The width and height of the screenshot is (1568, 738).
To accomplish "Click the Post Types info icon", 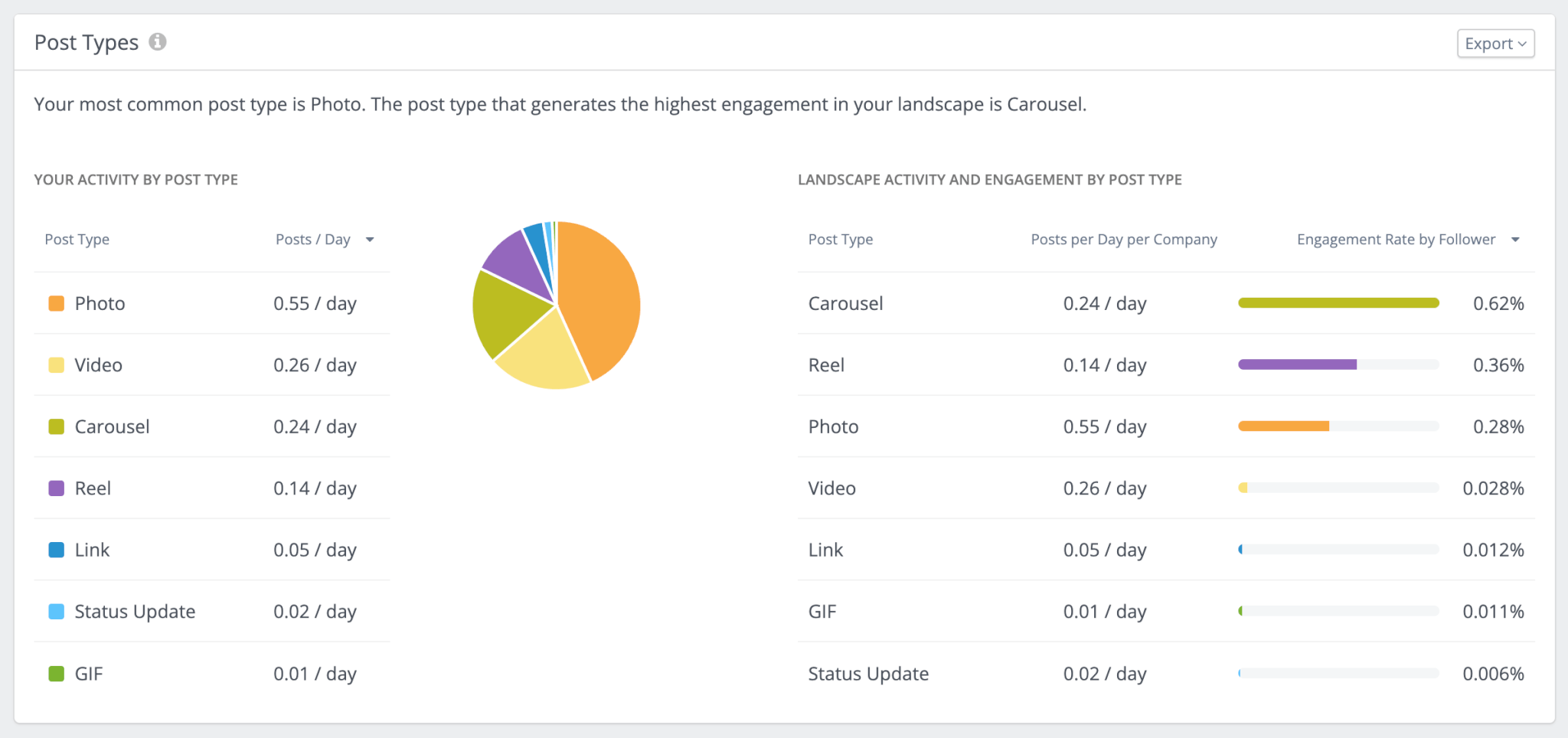I will [158, 42].
